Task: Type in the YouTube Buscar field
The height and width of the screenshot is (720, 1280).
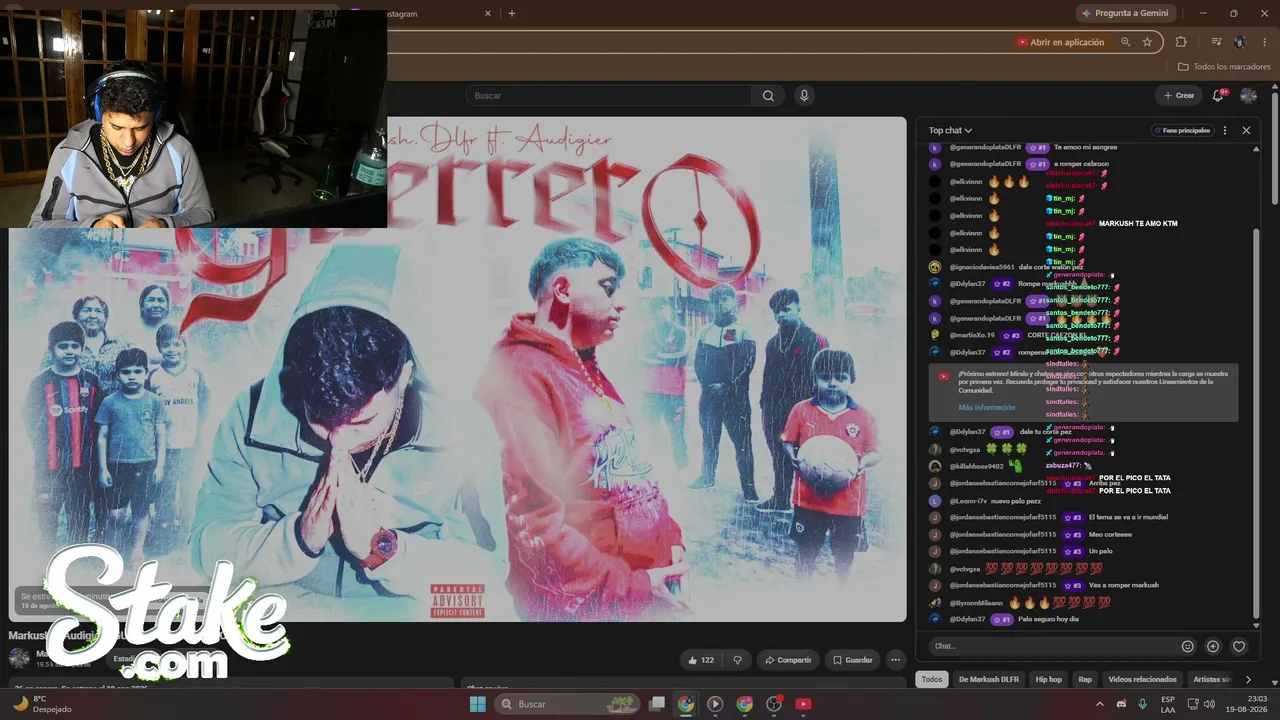Action: tap(608, 96)
